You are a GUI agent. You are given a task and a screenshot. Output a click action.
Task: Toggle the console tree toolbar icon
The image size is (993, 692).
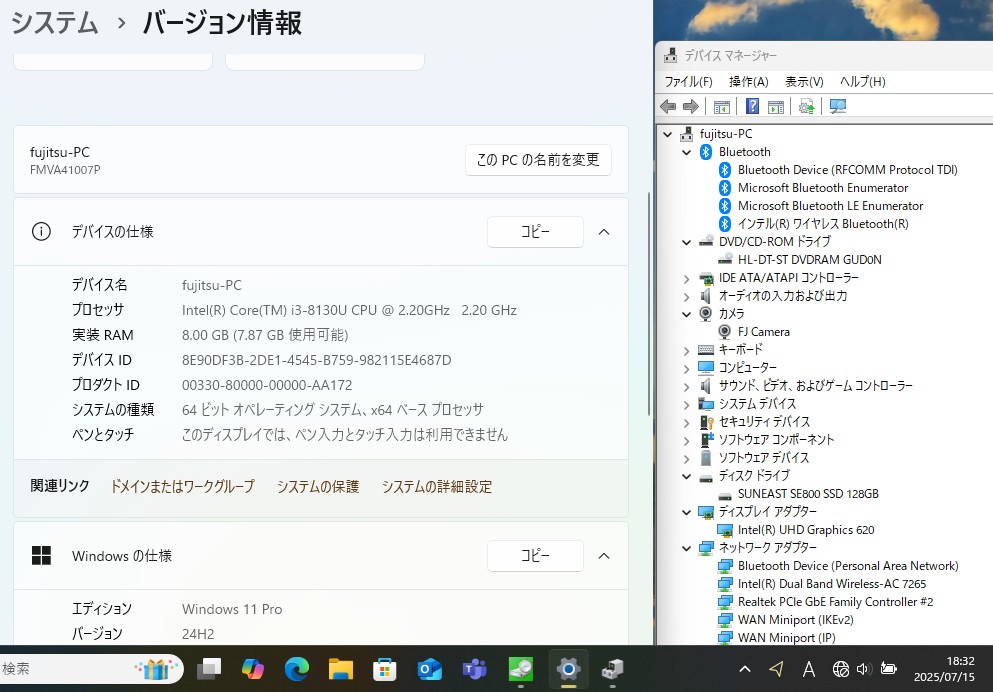point(721,106)
